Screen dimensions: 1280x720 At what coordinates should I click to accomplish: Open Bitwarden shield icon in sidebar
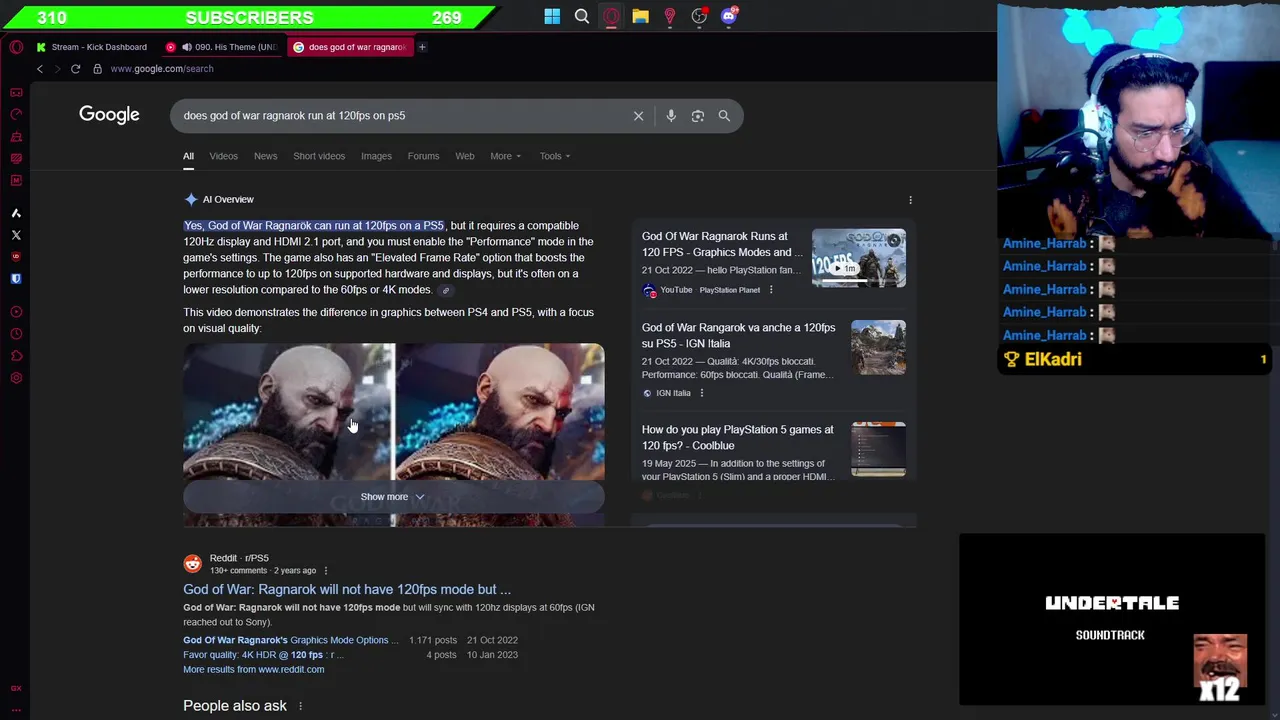(16, 279)
